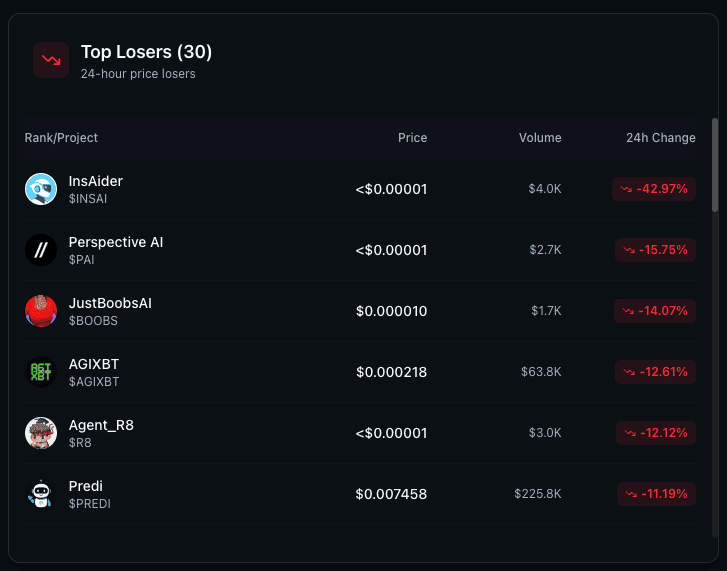727x571 pixels.
Task: Sort by the 24h Change column header
Action: coord(660,138)
